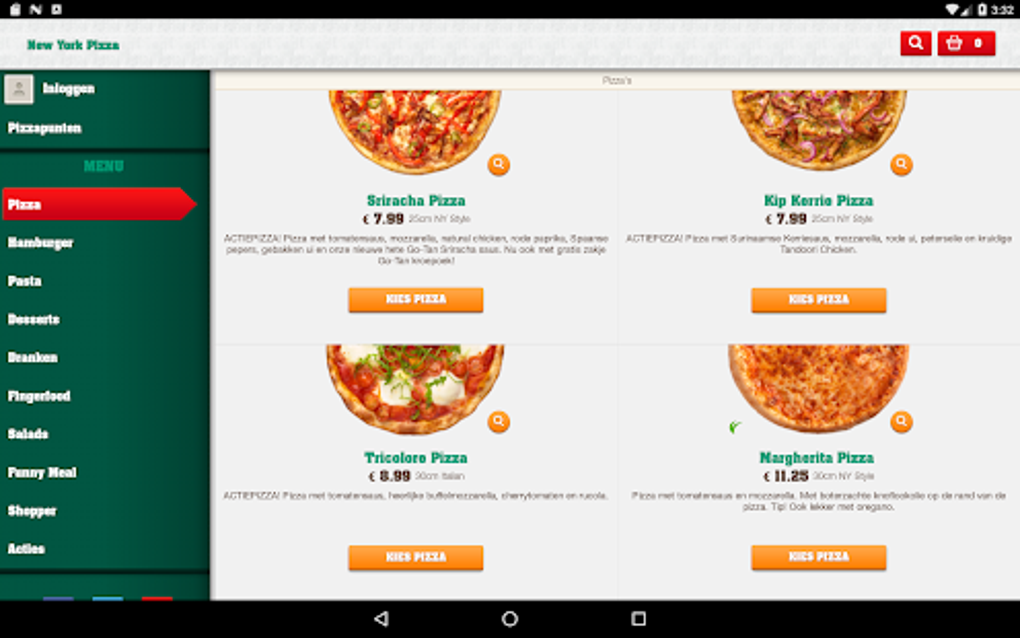Viewport: 1020px width, 638px height.
Task: Choose Kies Pizza for Sriracha Pizza
Action: [x=416, y=299]
